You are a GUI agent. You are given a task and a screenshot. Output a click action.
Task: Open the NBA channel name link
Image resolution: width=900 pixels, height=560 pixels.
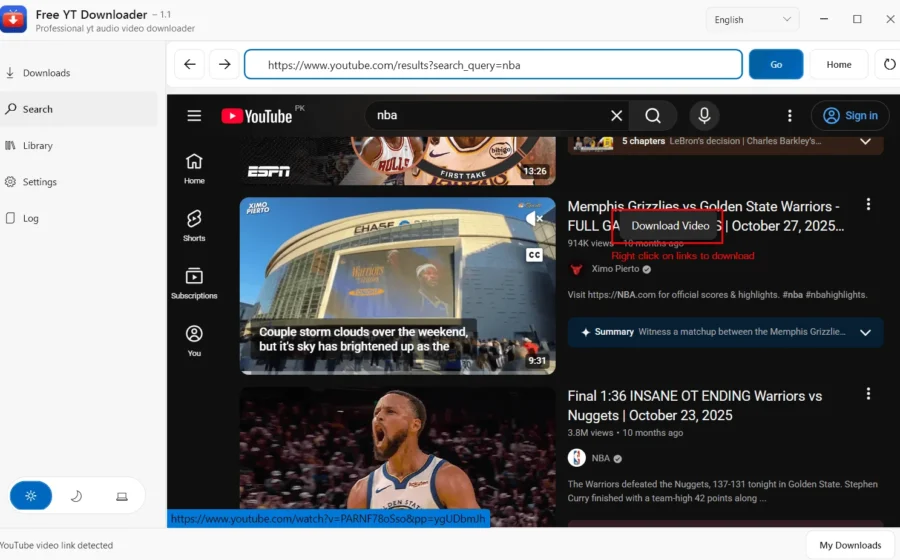coord(600,458)
